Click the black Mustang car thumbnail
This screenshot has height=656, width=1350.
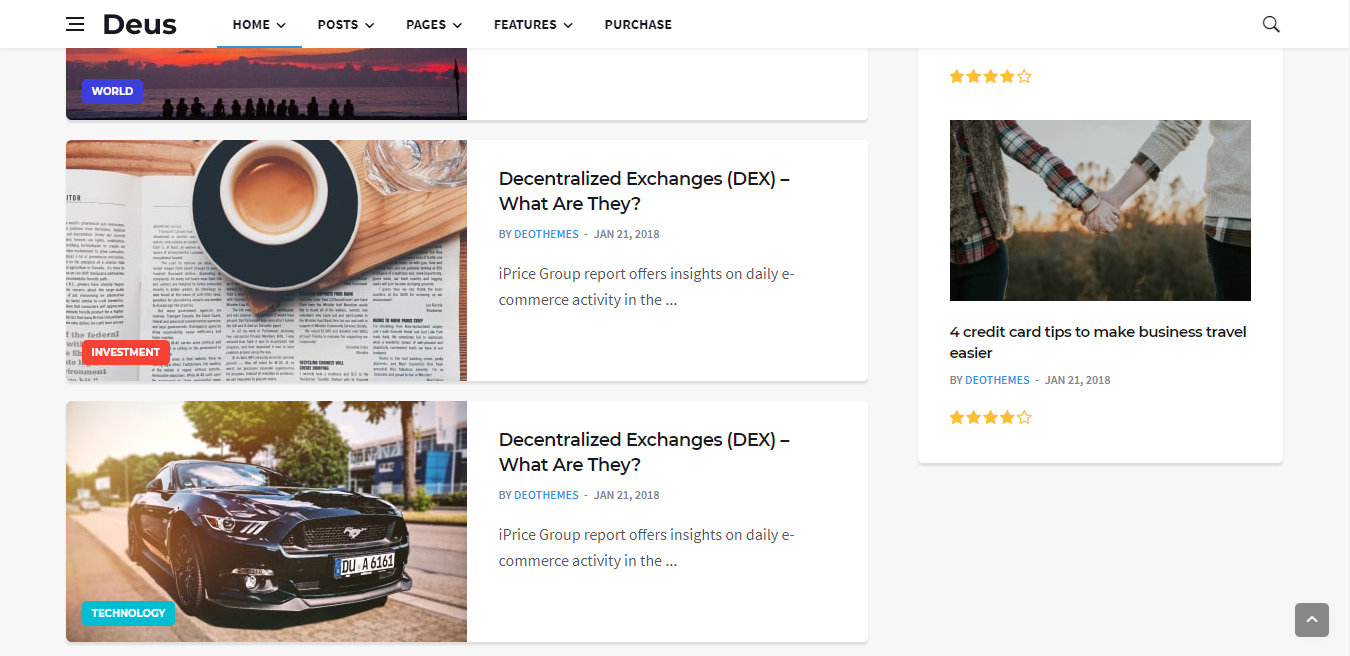pos(266,521)
